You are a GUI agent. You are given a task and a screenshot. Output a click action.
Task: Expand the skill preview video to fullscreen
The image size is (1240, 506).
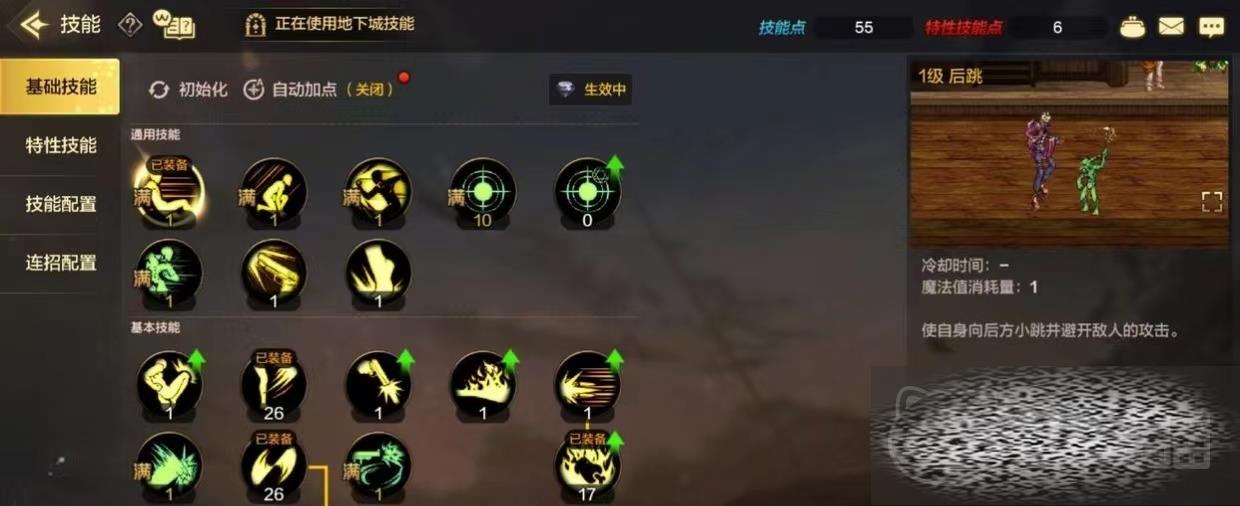coord(1212,202)
